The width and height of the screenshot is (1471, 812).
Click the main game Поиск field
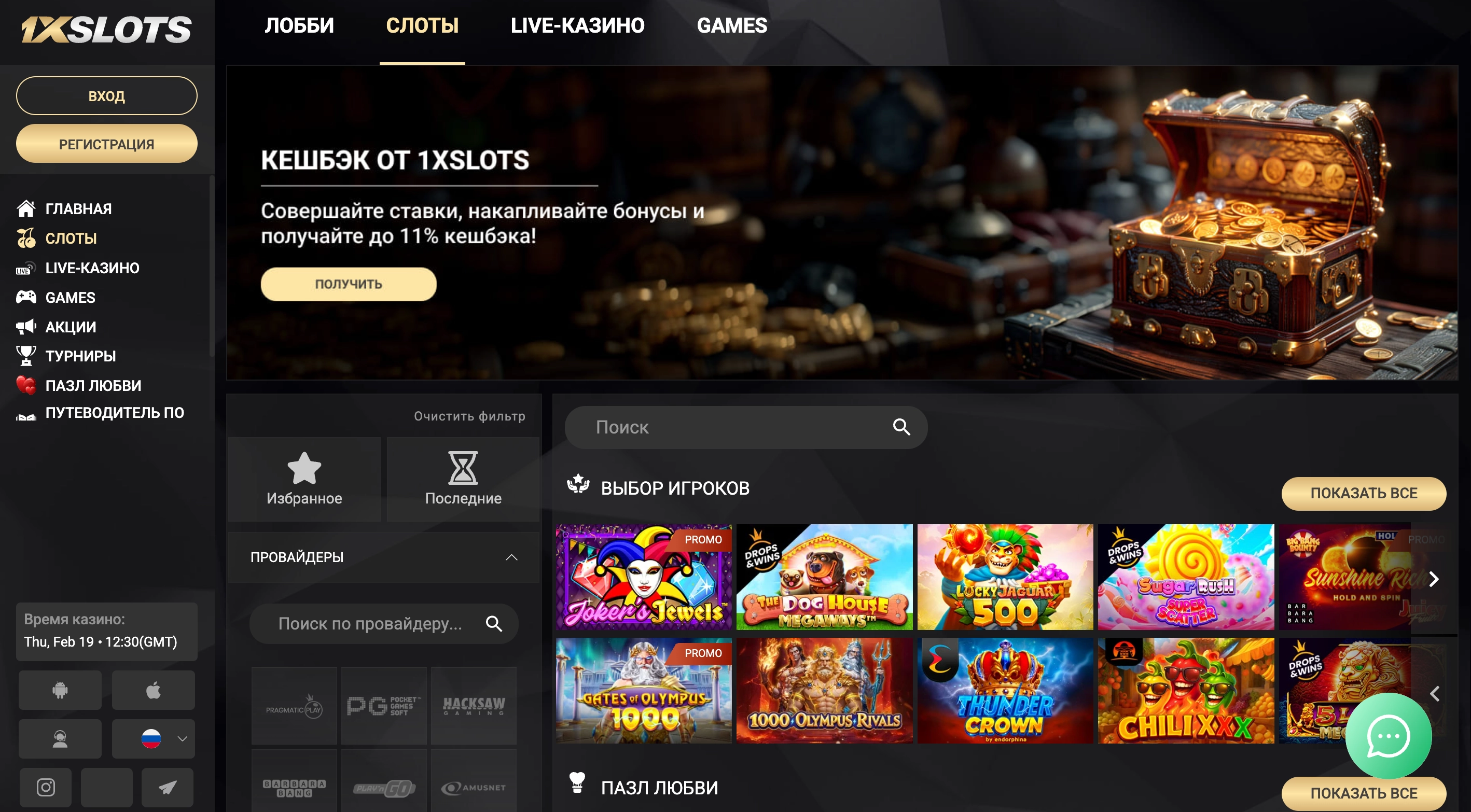click(x=746, y=427)
